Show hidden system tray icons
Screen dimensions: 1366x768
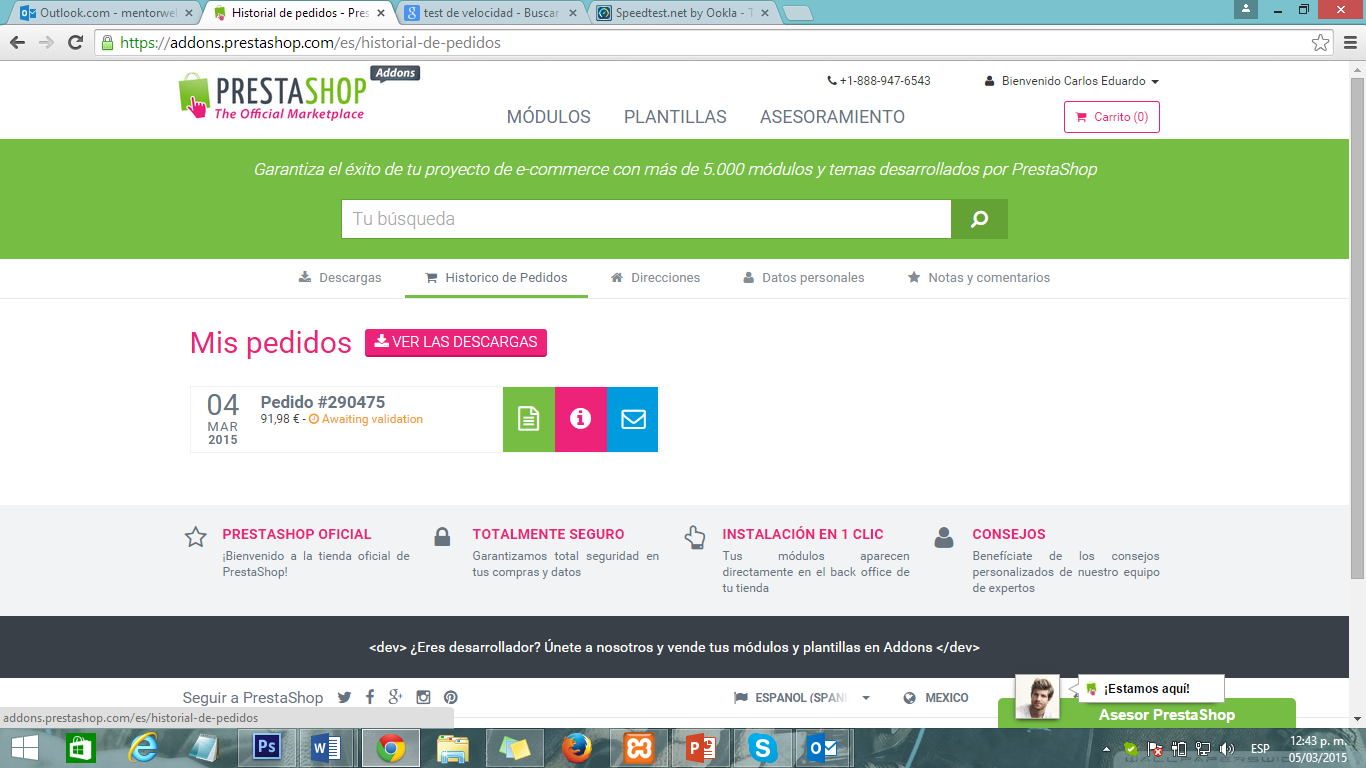1106,748
